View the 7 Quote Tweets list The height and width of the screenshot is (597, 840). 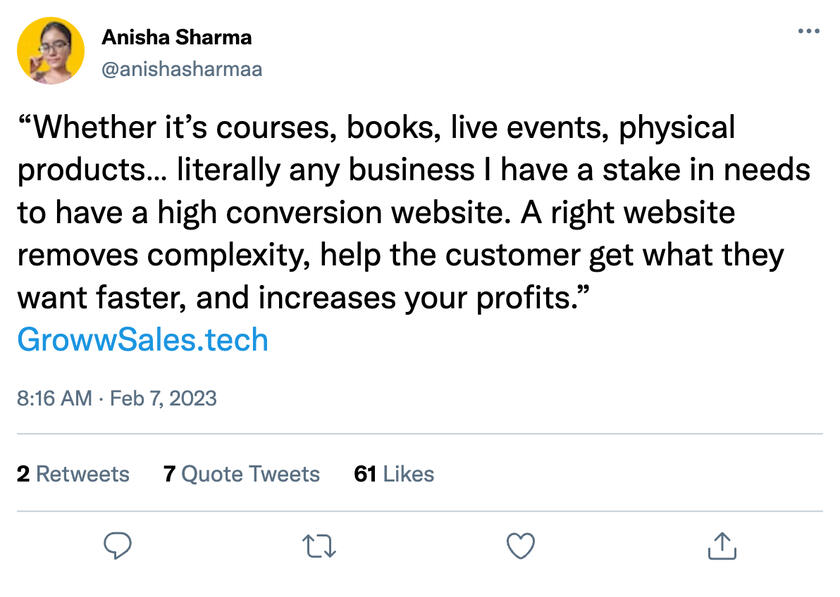[x=241, y=474]
